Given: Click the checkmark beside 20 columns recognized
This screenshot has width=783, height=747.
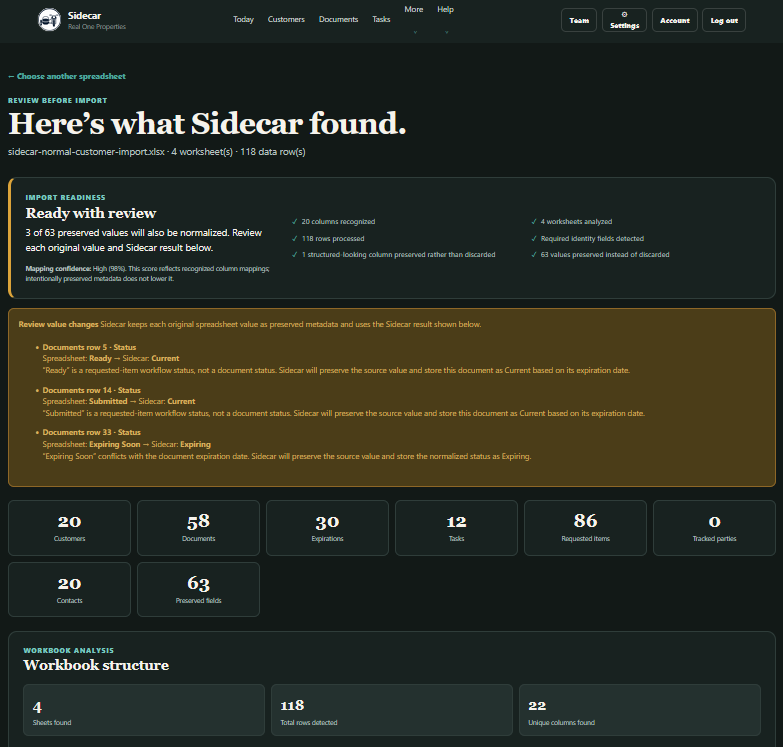Looking at the screenshot, I should 295,222.
